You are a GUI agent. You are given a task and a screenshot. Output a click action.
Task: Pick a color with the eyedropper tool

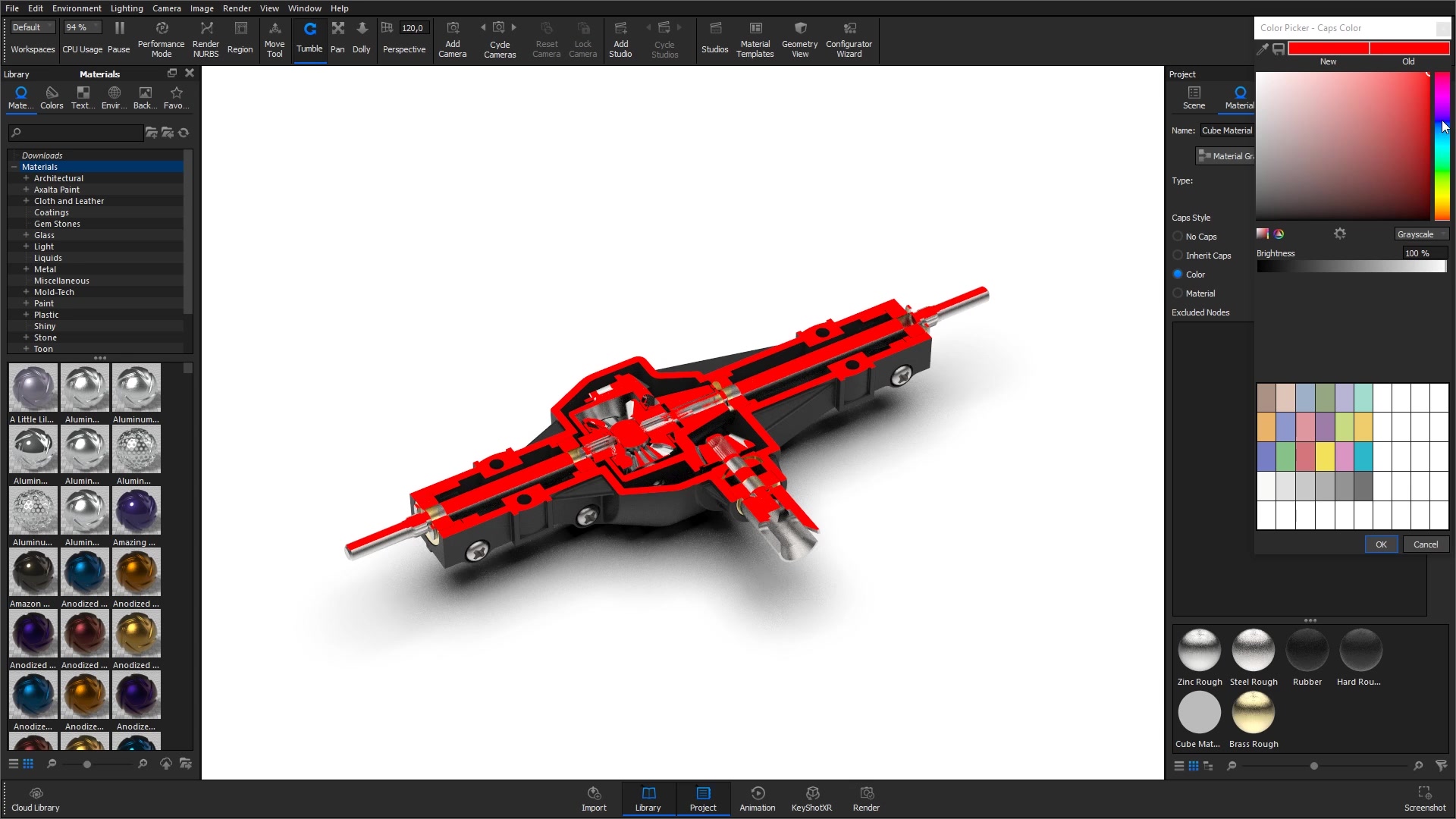point(1263,49)
